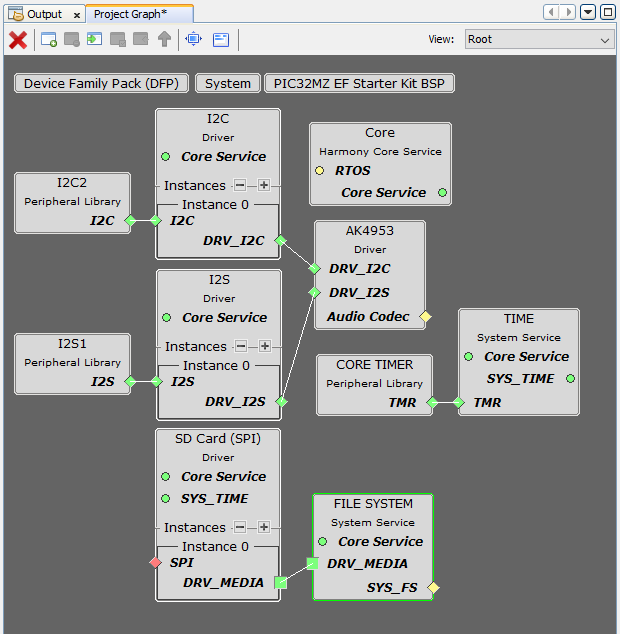
Task: Click the red X delete component icon
Action: pyautogui.click(x=18, y=40)
